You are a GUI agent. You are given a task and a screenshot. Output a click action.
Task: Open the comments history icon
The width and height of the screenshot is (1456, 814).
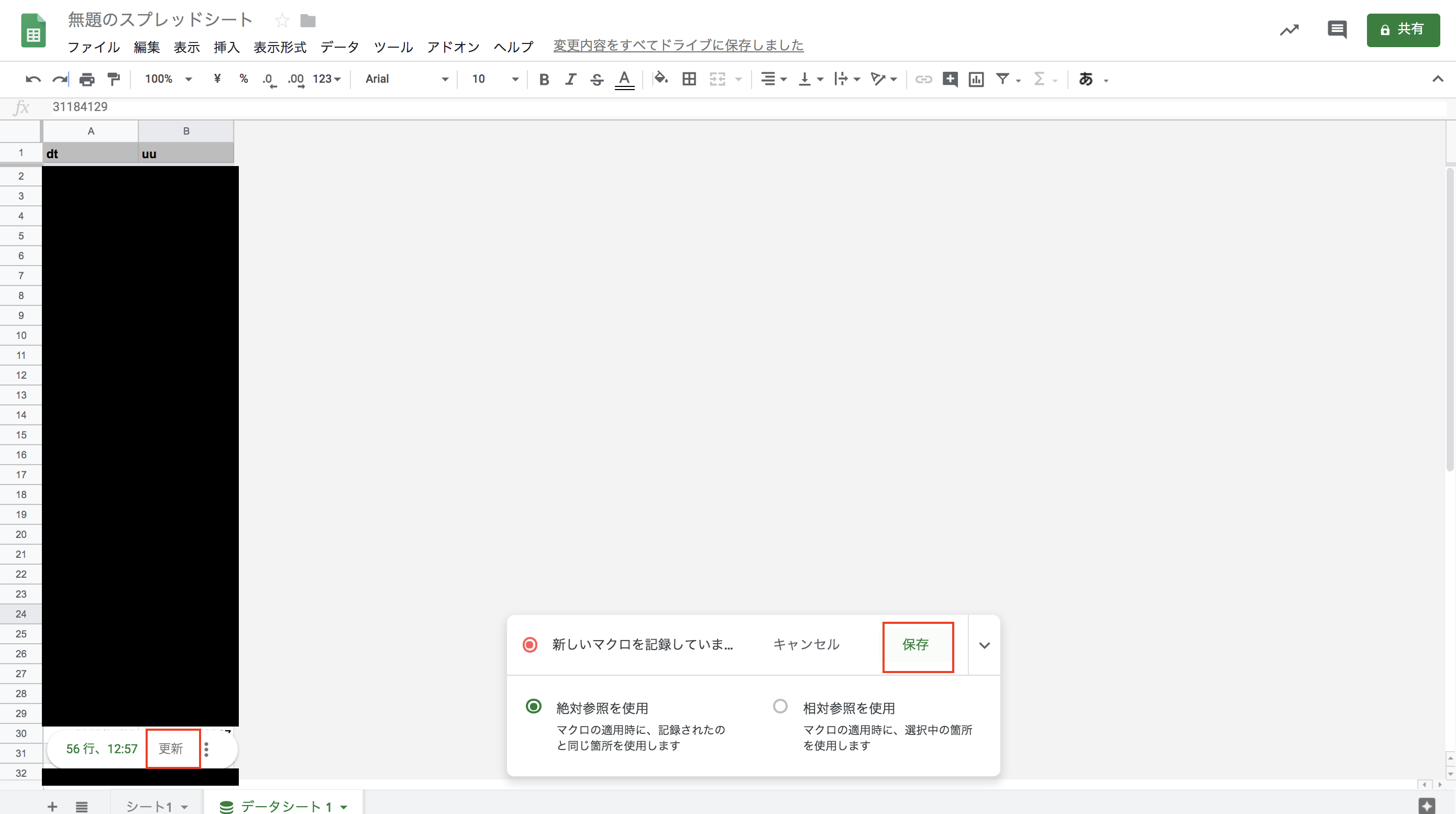(x=1337, y=29)
